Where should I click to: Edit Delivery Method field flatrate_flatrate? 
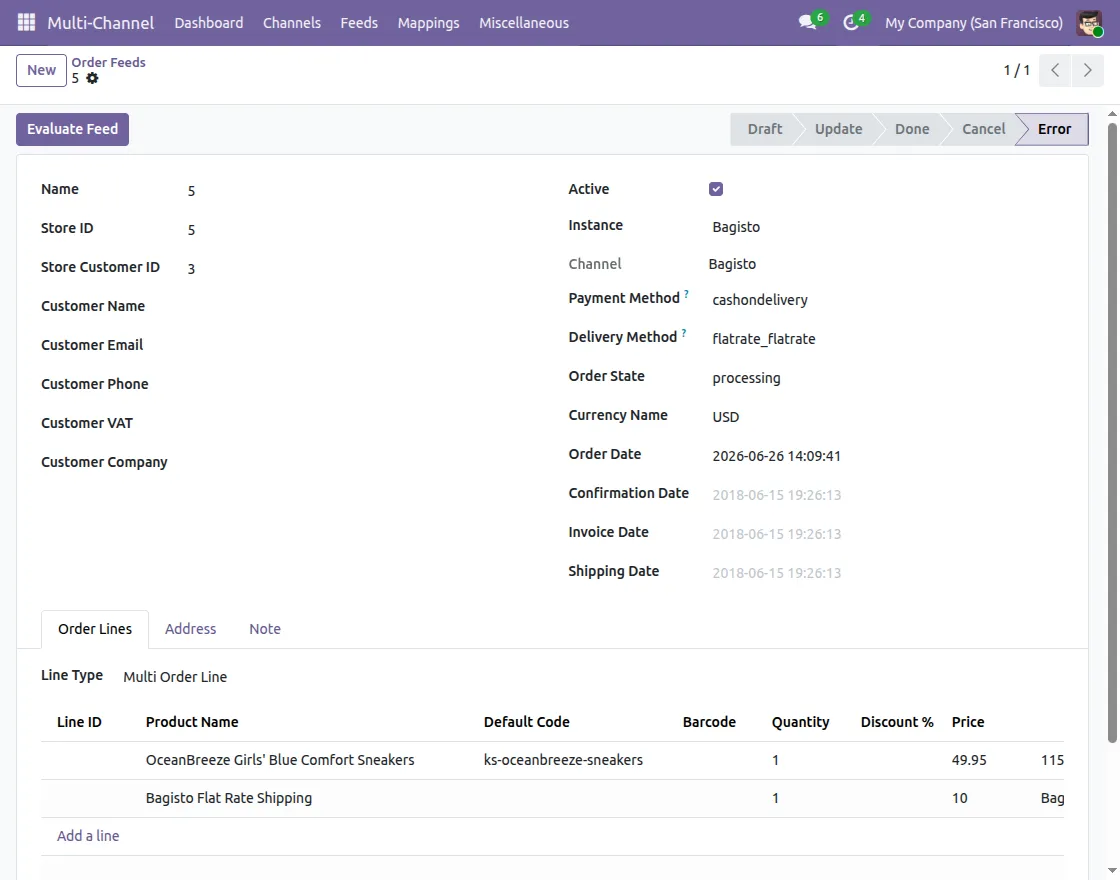click(x=888, y=339)
